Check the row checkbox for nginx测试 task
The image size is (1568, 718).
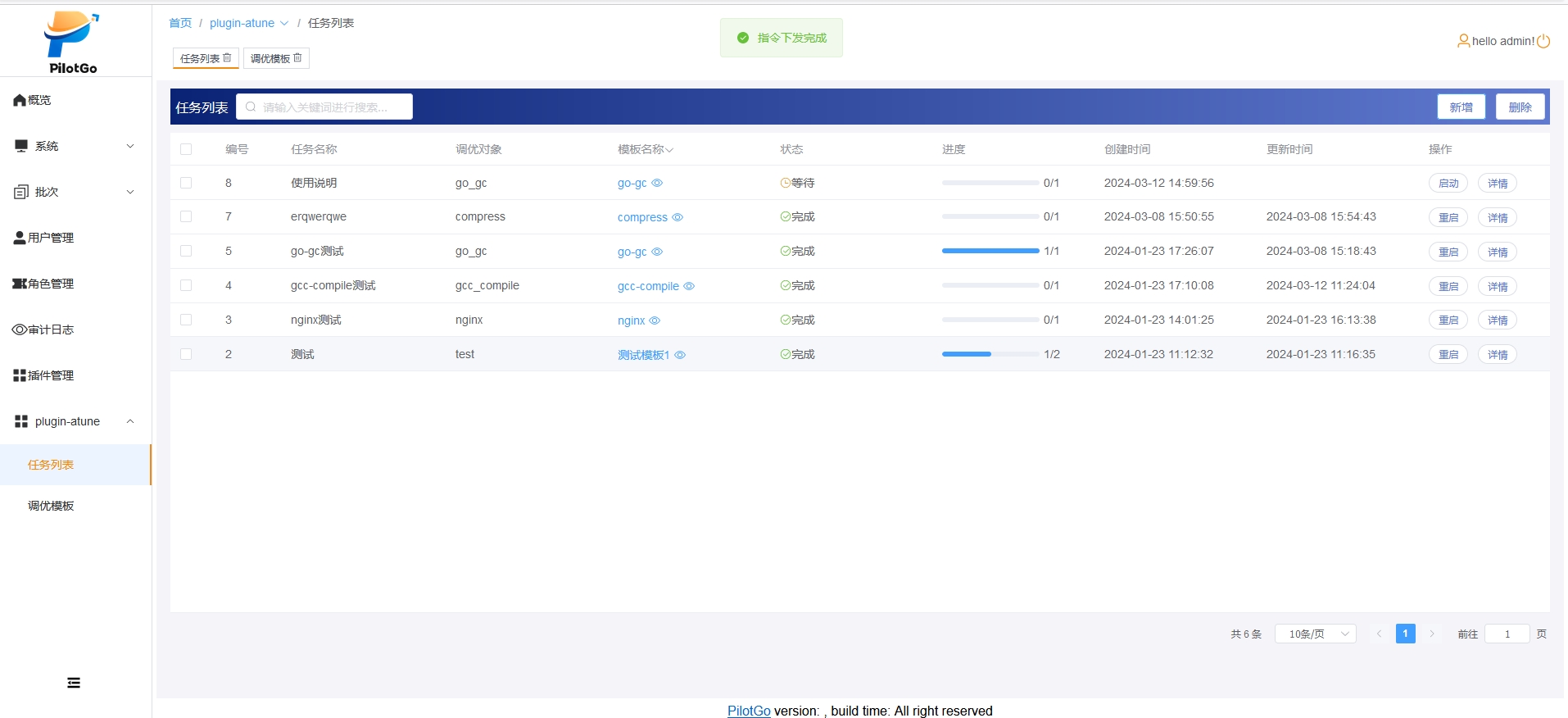(186, 320)
